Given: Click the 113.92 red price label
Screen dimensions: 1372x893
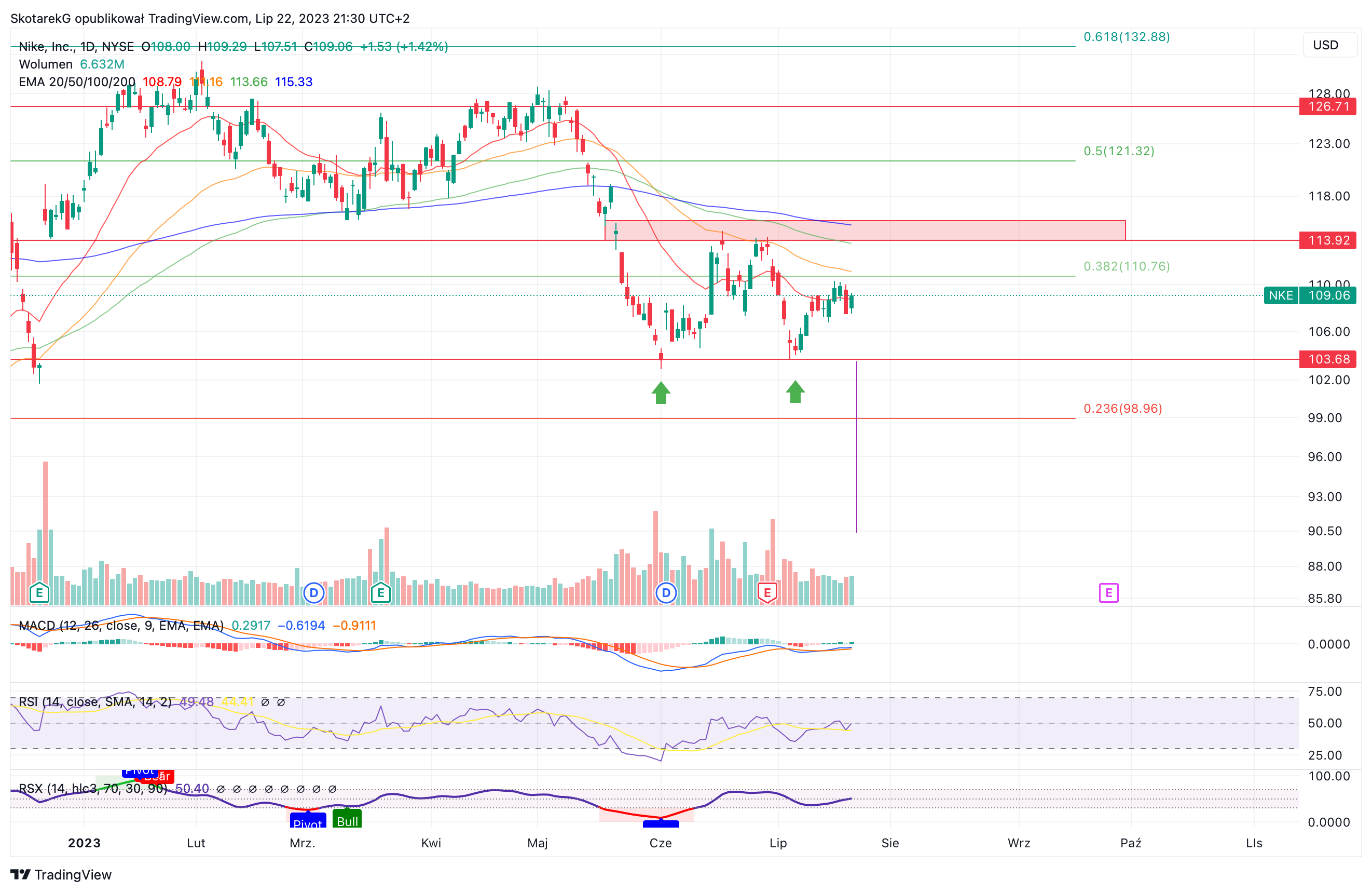Looking at the screenshot, I should pos(1327,240).
